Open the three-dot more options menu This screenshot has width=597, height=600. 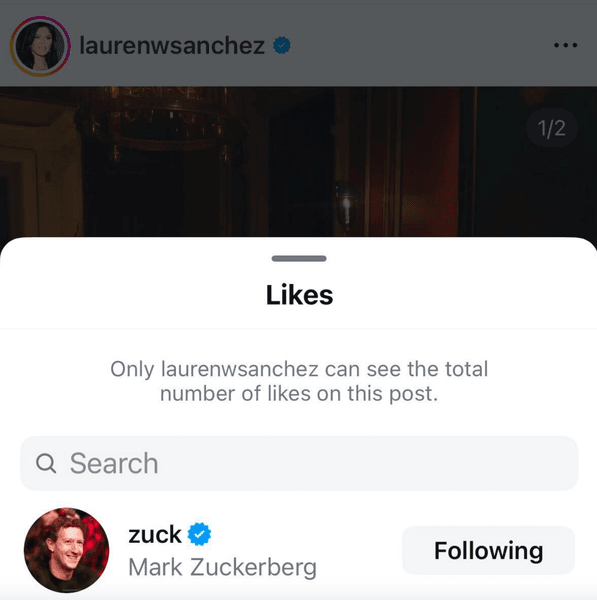tap(566, 46)
